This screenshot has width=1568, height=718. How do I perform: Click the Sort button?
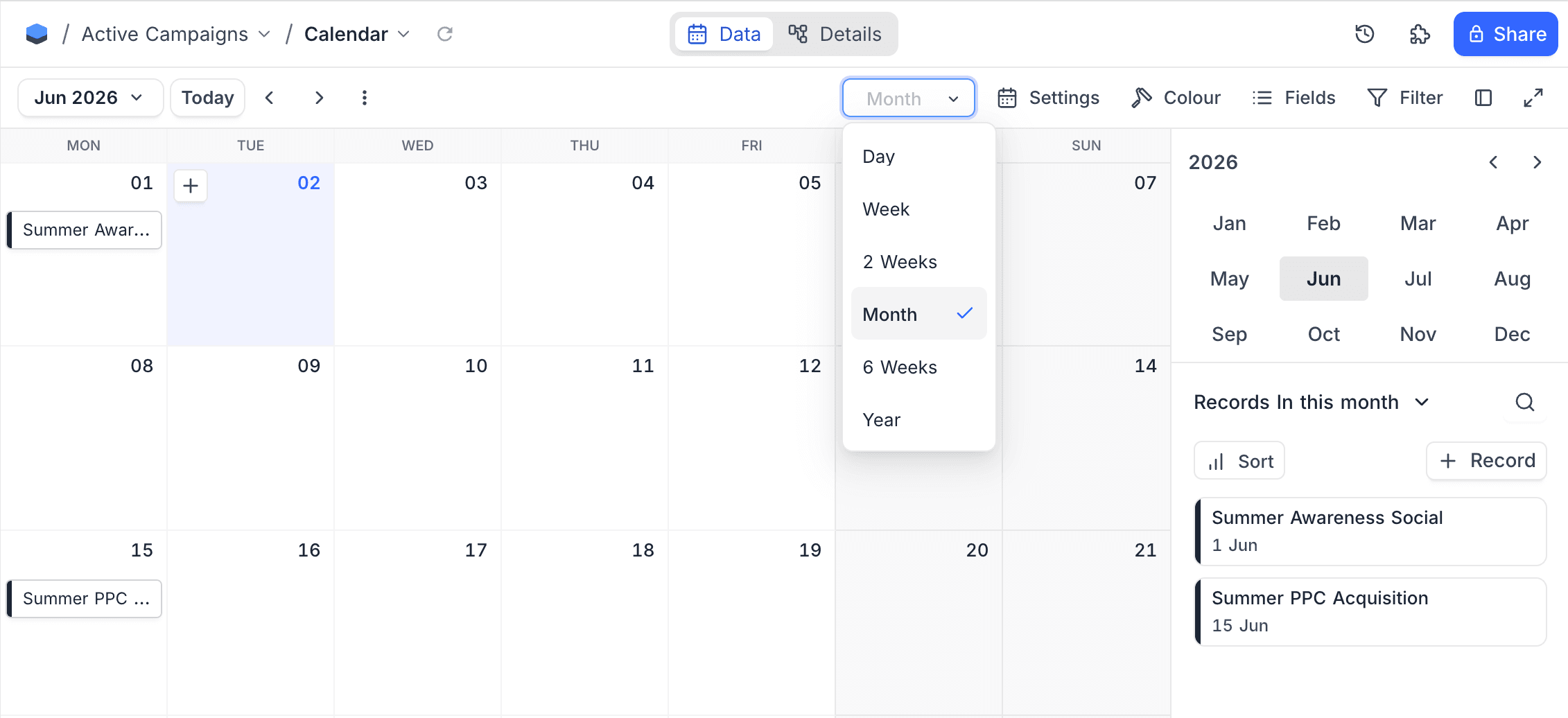(x=1239, y=461)
